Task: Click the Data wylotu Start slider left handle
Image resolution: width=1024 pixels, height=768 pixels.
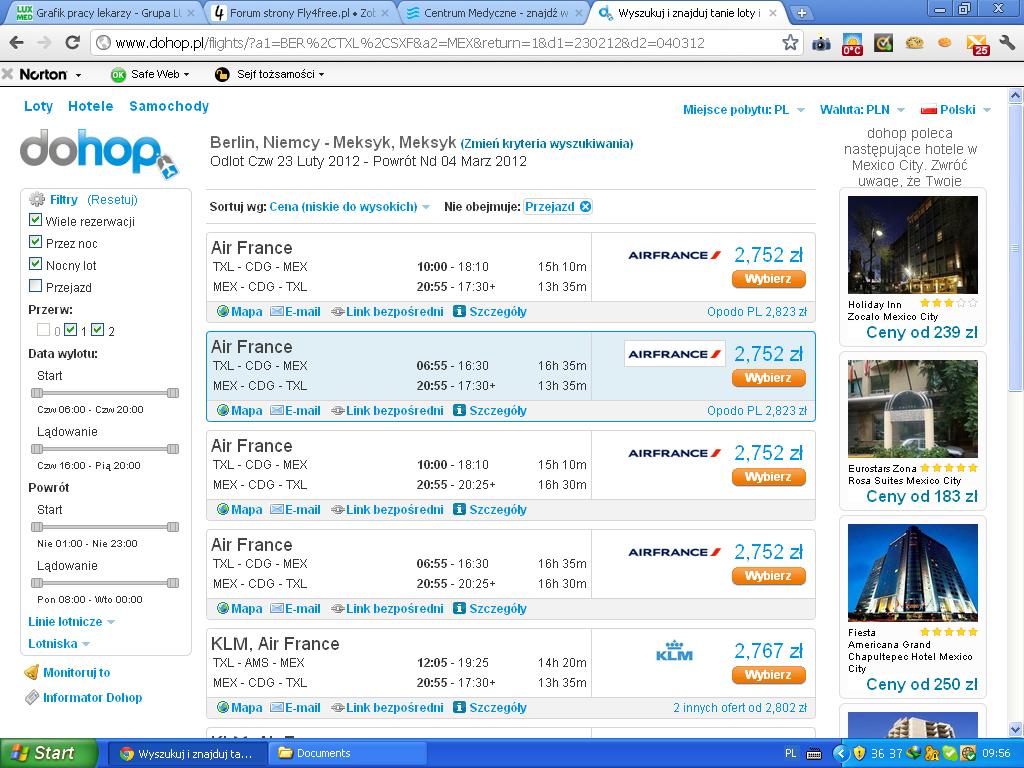Action: coord(37,392)
